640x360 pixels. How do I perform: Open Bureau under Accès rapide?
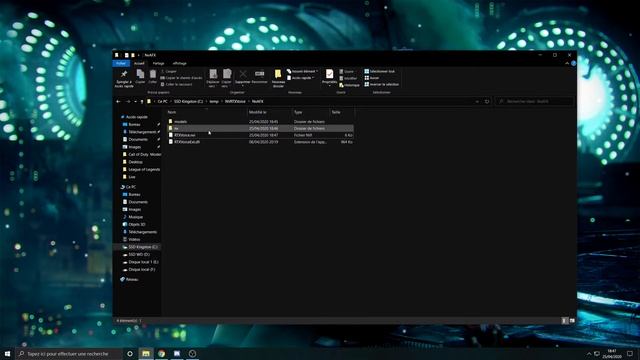coord(134,124)
